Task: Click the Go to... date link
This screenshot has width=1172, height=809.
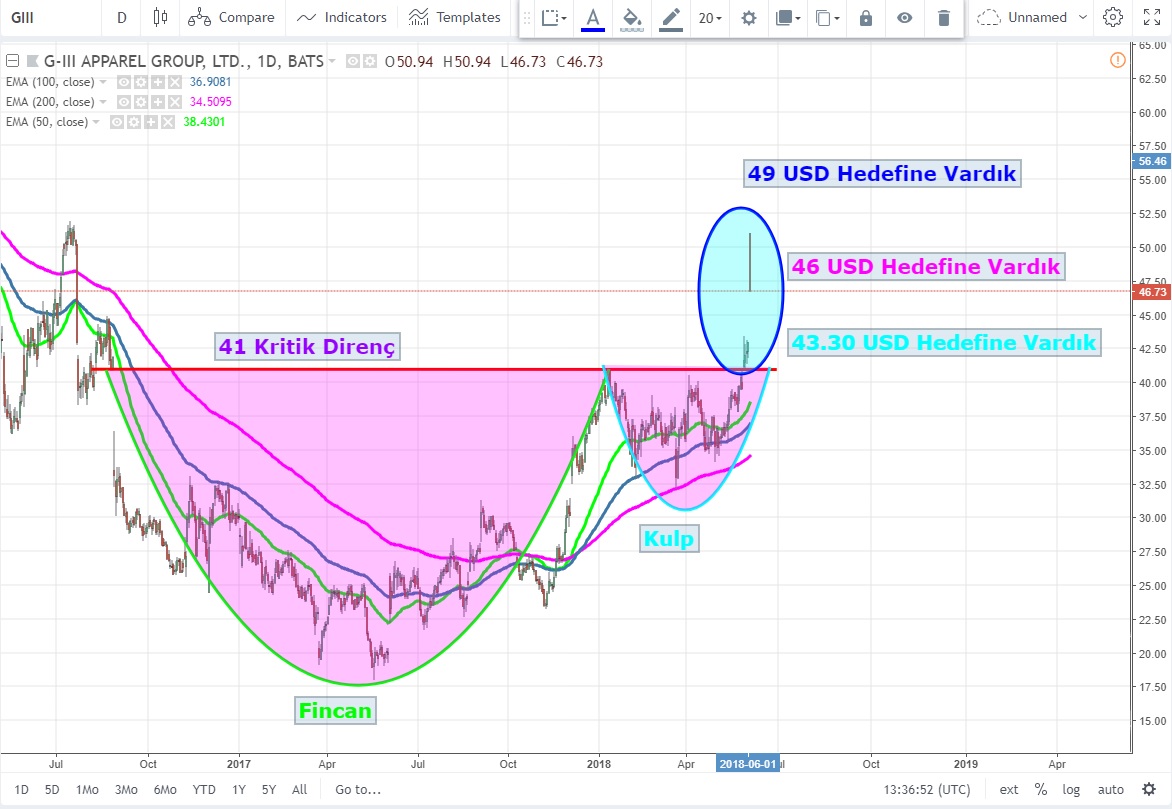Action: (358, 789)
